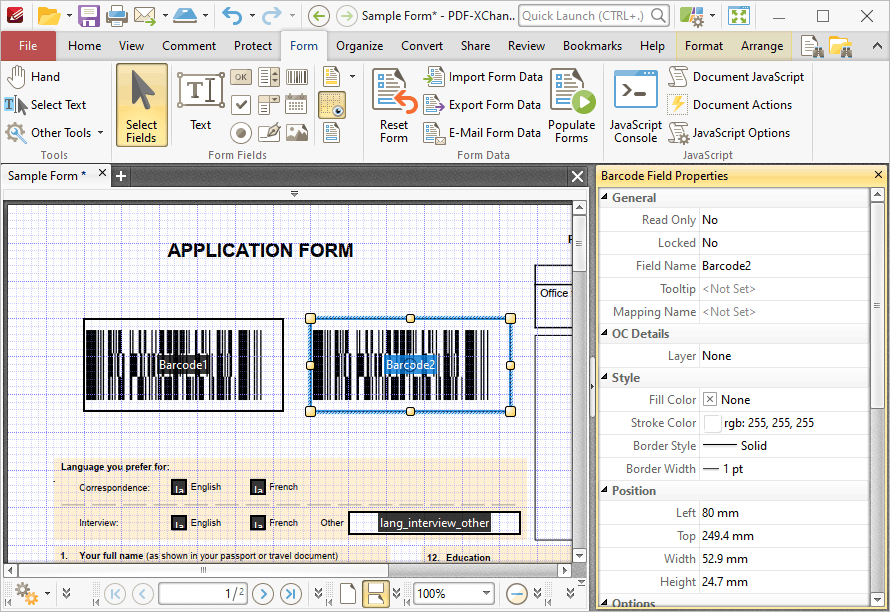
Task: Click Import Form Data
Action: pos(483,77)
